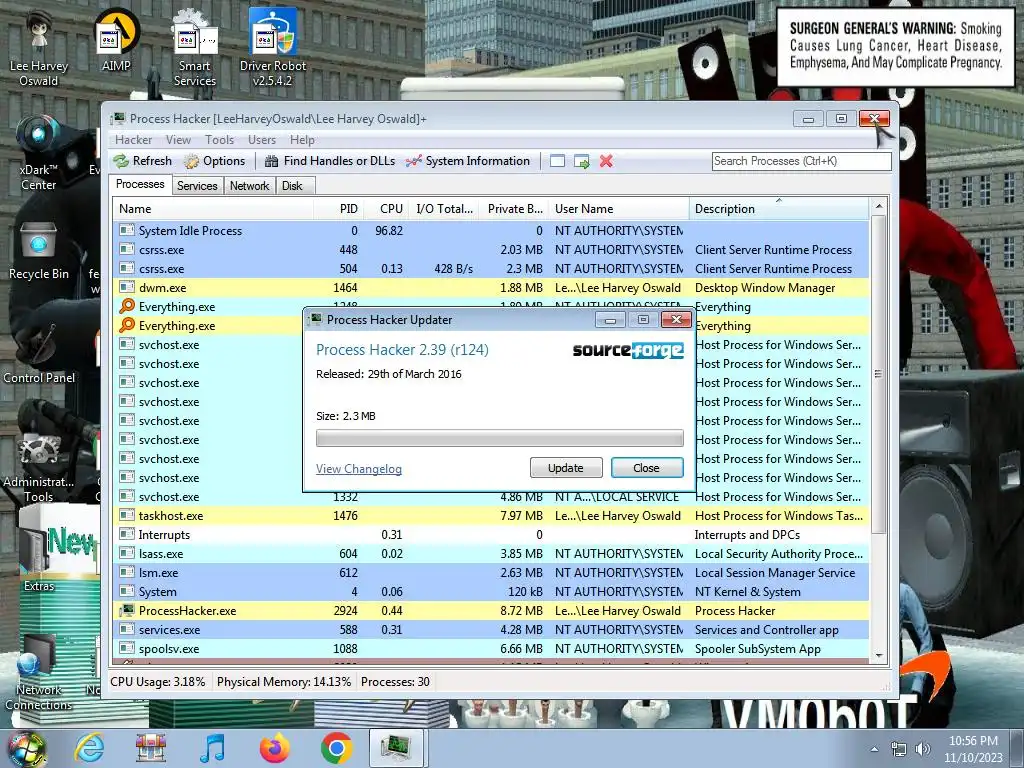Launch Firefox from the taskbar
Image resolution: width=1024 pixels, height=768 pixels.
click(x=275, y=748)
